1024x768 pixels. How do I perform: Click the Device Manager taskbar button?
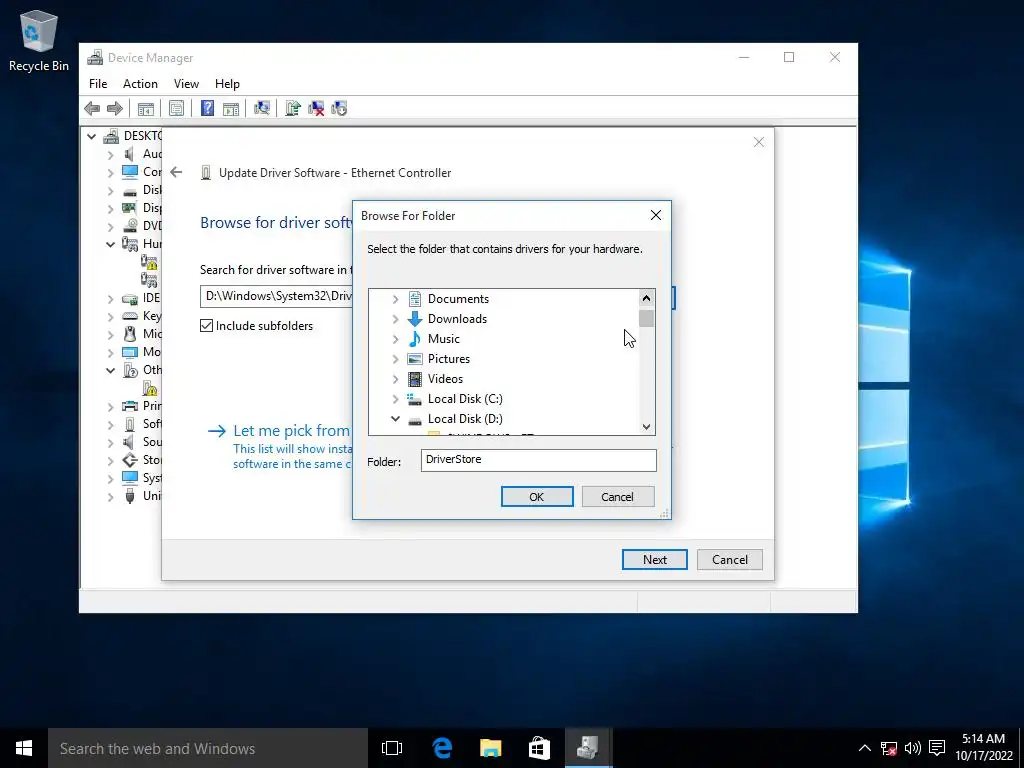588,748
